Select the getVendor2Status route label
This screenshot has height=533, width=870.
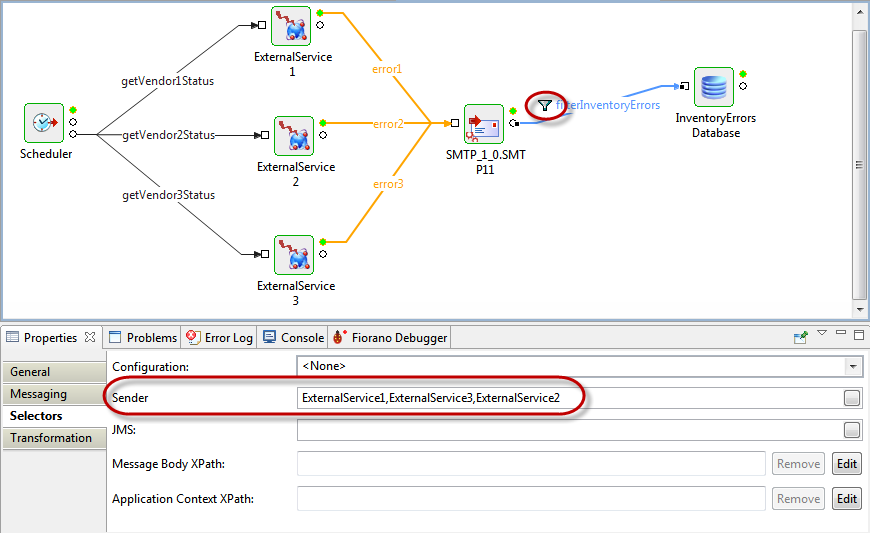click(x=168, y=135)
